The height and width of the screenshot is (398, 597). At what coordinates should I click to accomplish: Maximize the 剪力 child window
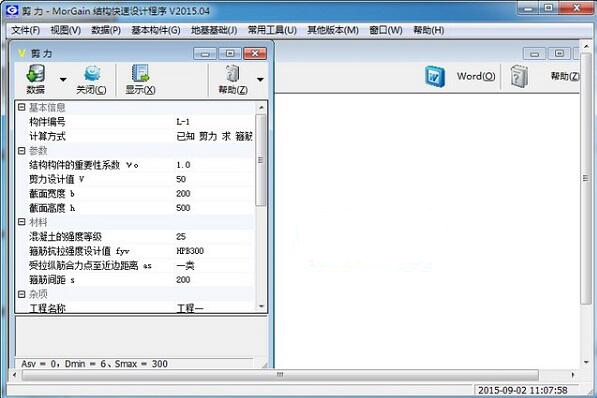tap(230, 54)
